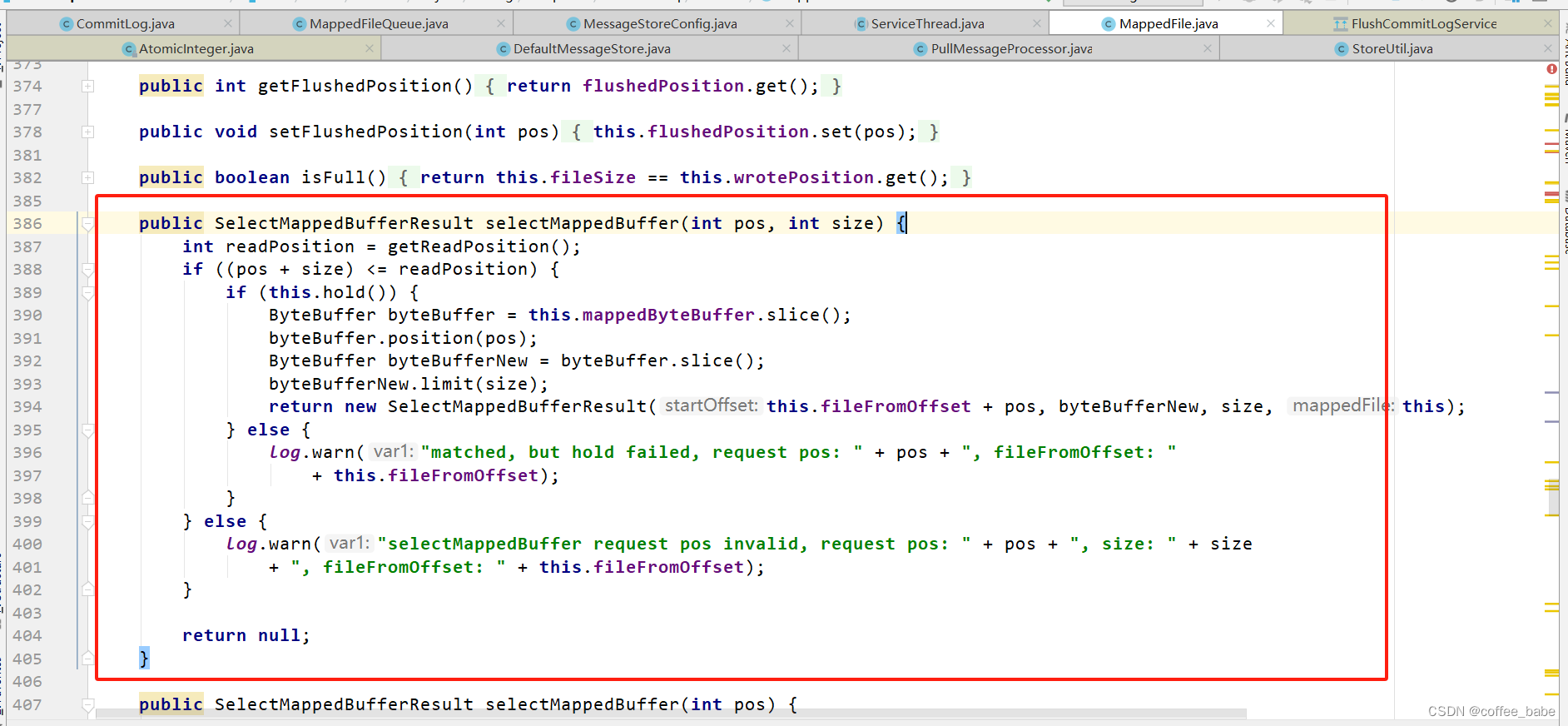
Task: Click the class icon on MappedFile.java tab
Action: click(x=1109, y=24)
